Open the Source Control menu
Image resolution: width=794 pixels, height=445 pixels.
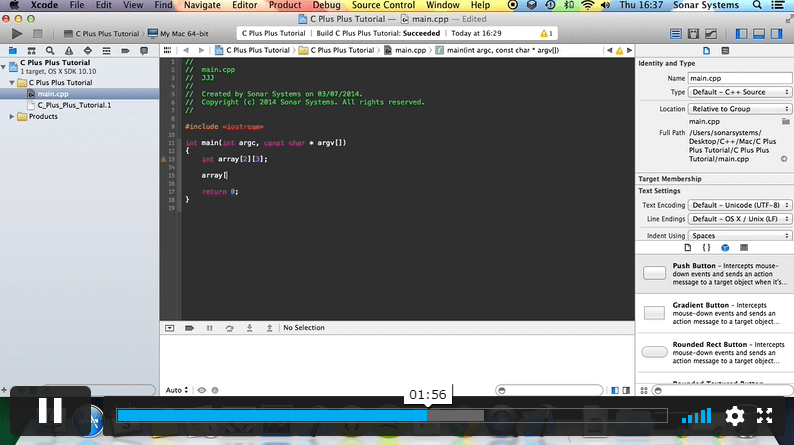[383, 5]
